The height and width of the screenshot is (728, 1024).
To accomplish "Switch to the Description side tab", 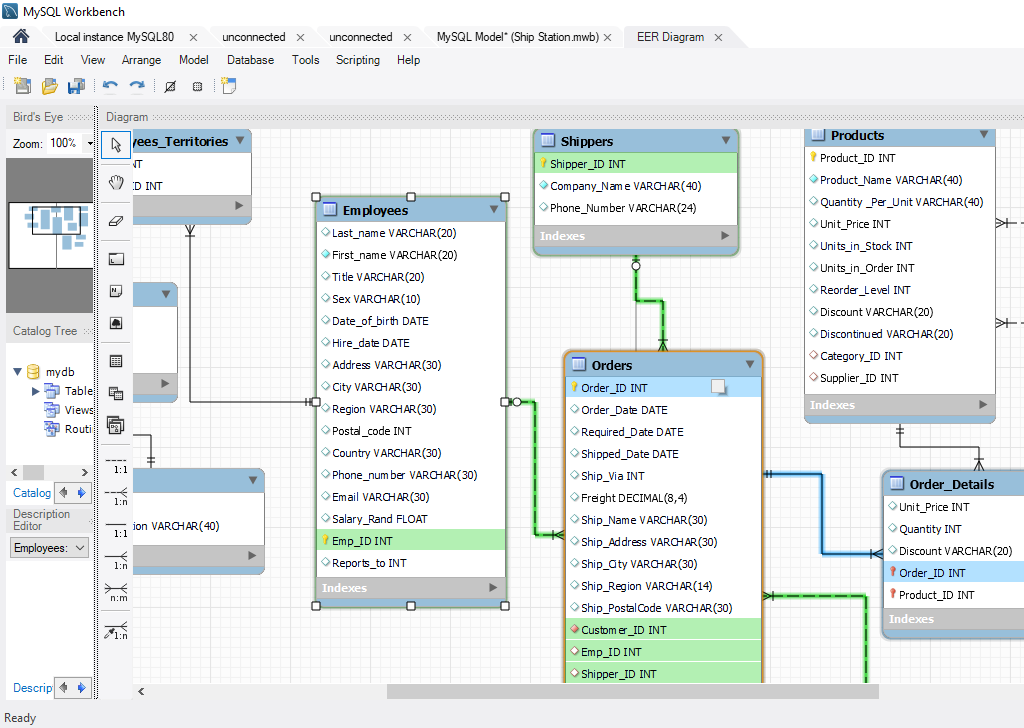I will (33, 688).
